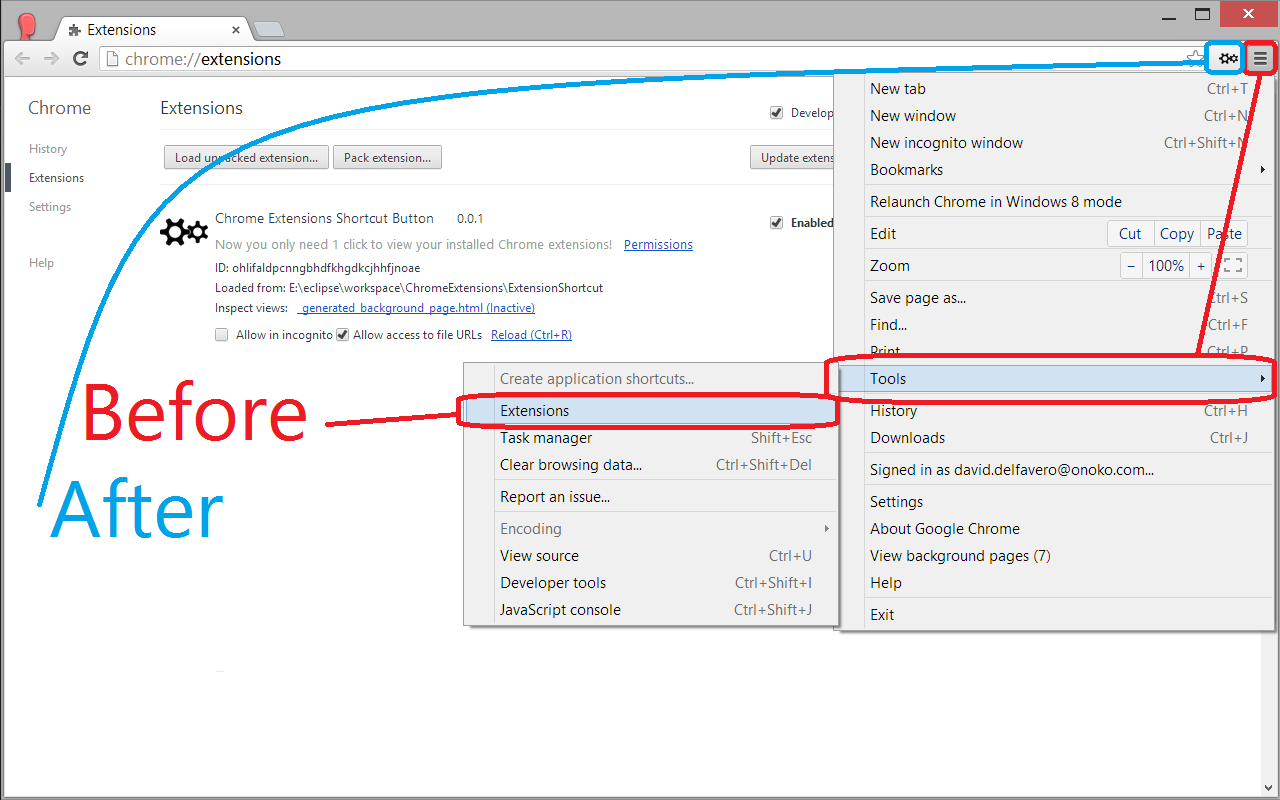Increase zoom with the plus button
Image resolution: width=1280 pixels, height=800 pixels.
click(x=1201, y=266)
